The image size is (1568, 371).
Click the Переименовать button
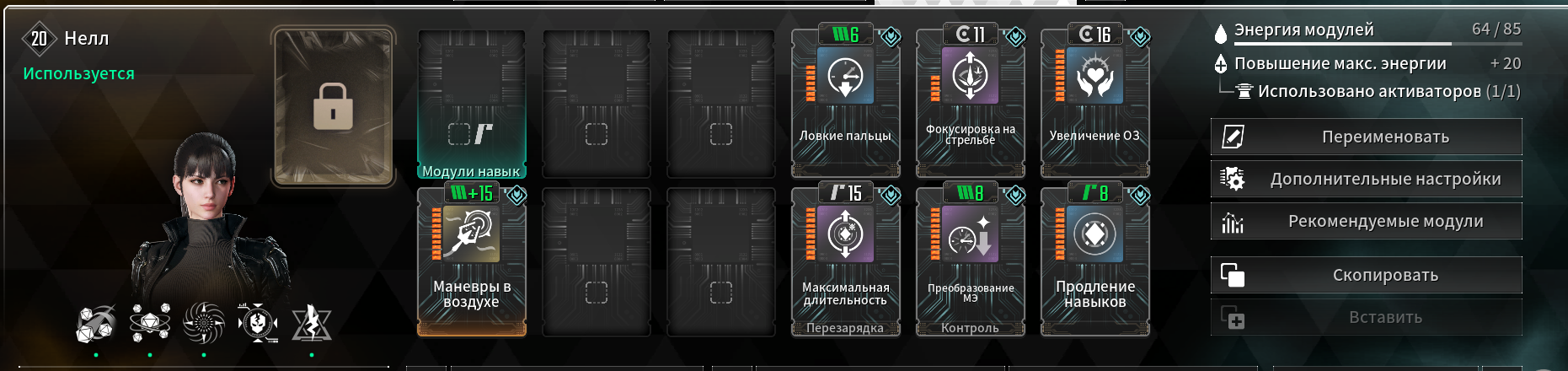[x=1367, y=137]
